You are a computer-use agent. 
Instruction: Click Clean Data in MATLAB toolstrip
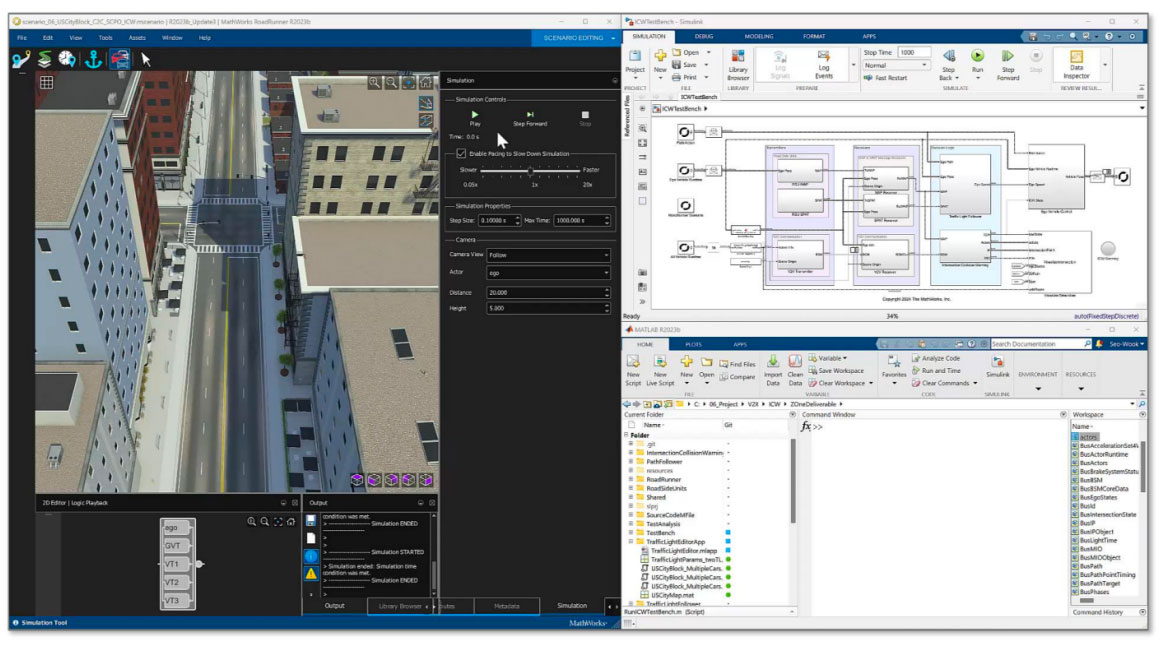[795, 370]
